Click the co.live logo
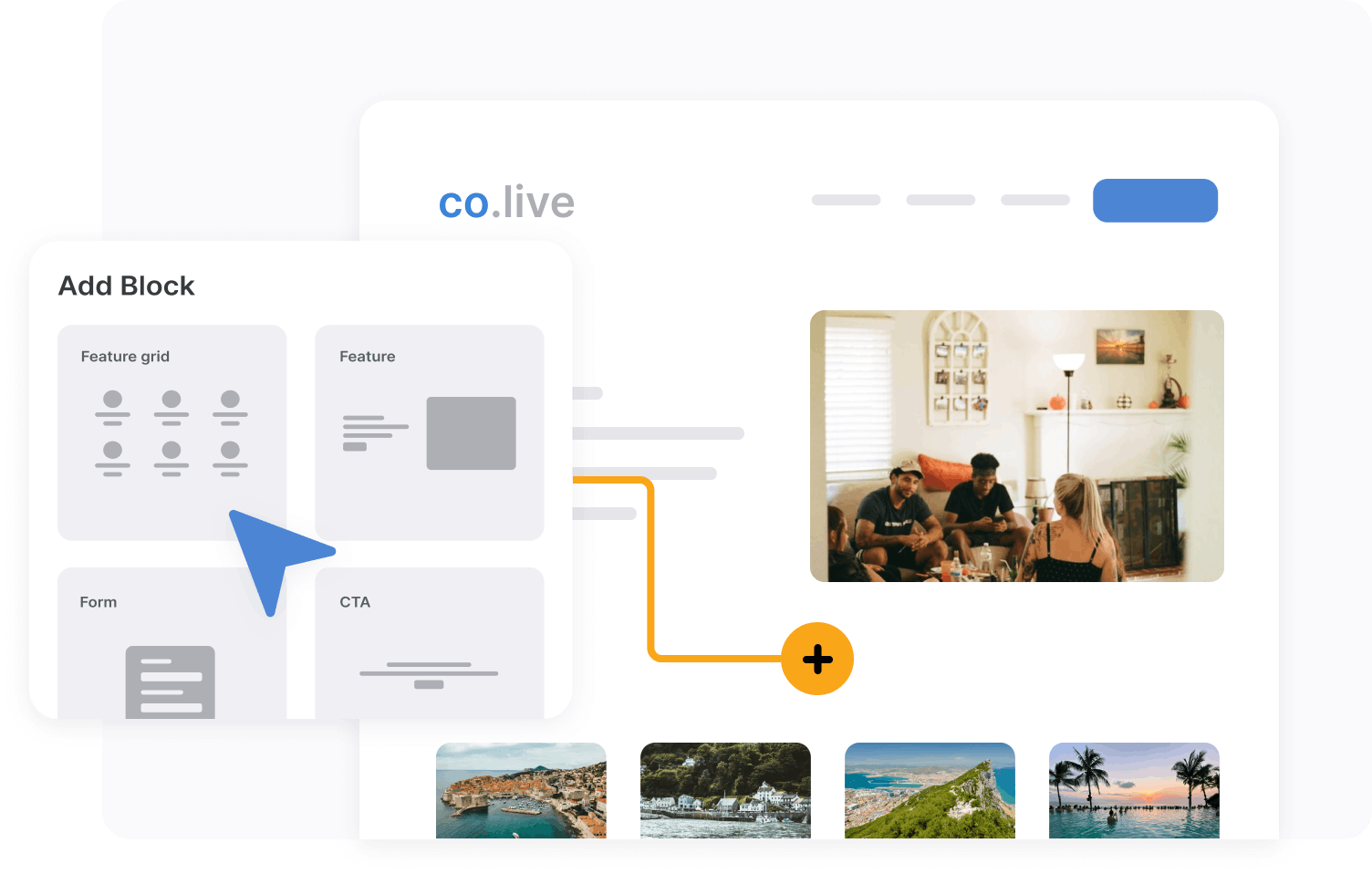1372x874 pixels. coord(506,202)
